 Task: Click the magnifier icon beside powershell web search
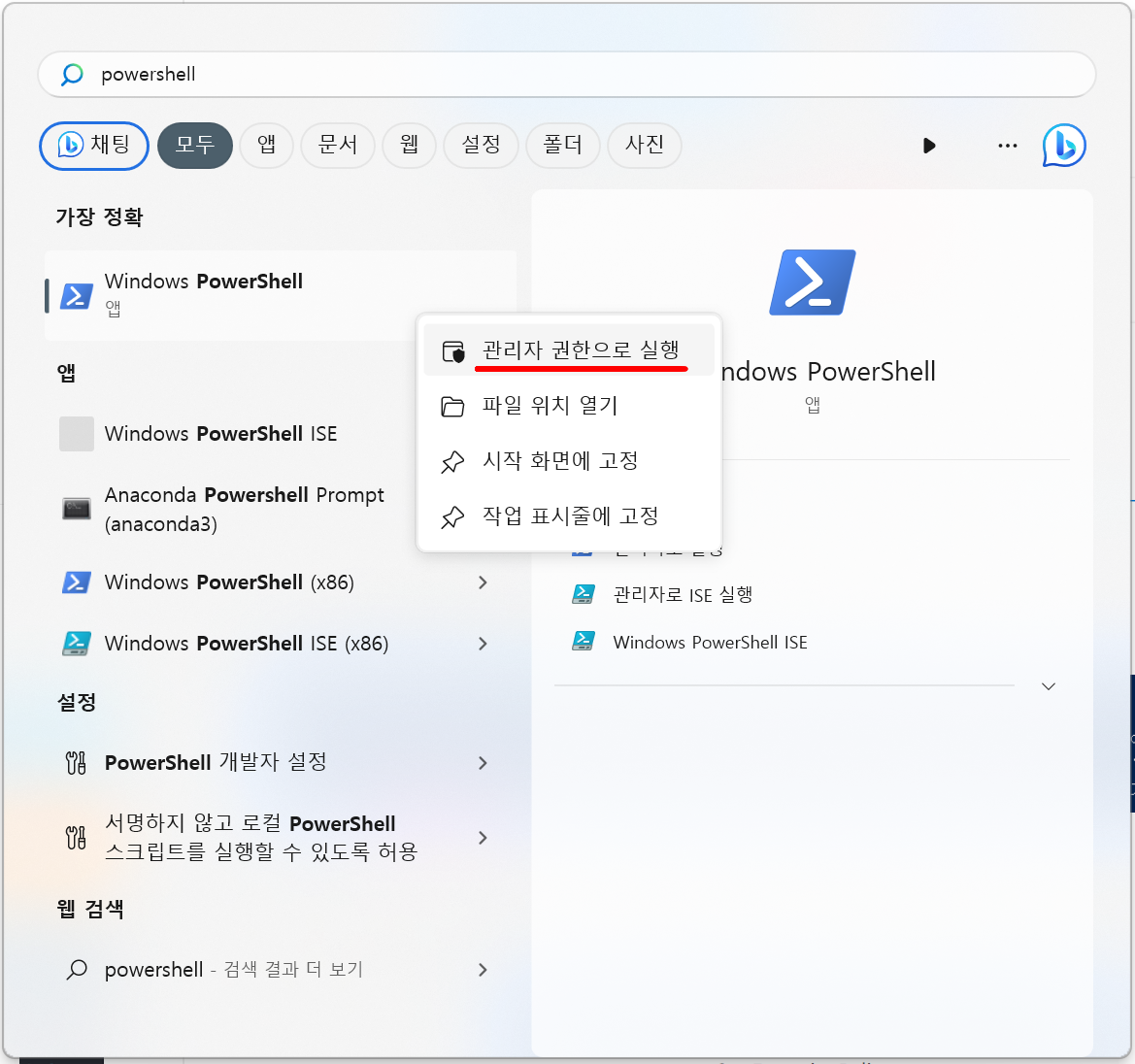pyautogui.click(x=77, y=969)
